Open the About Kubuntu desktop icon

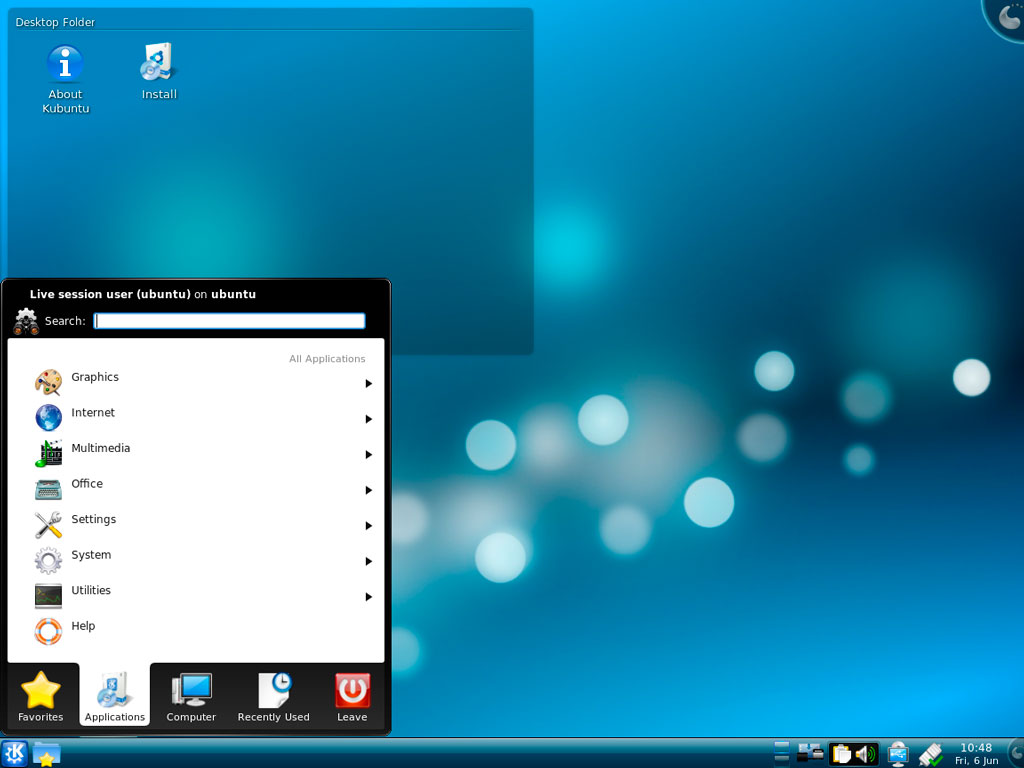click(x=65, y=65)
